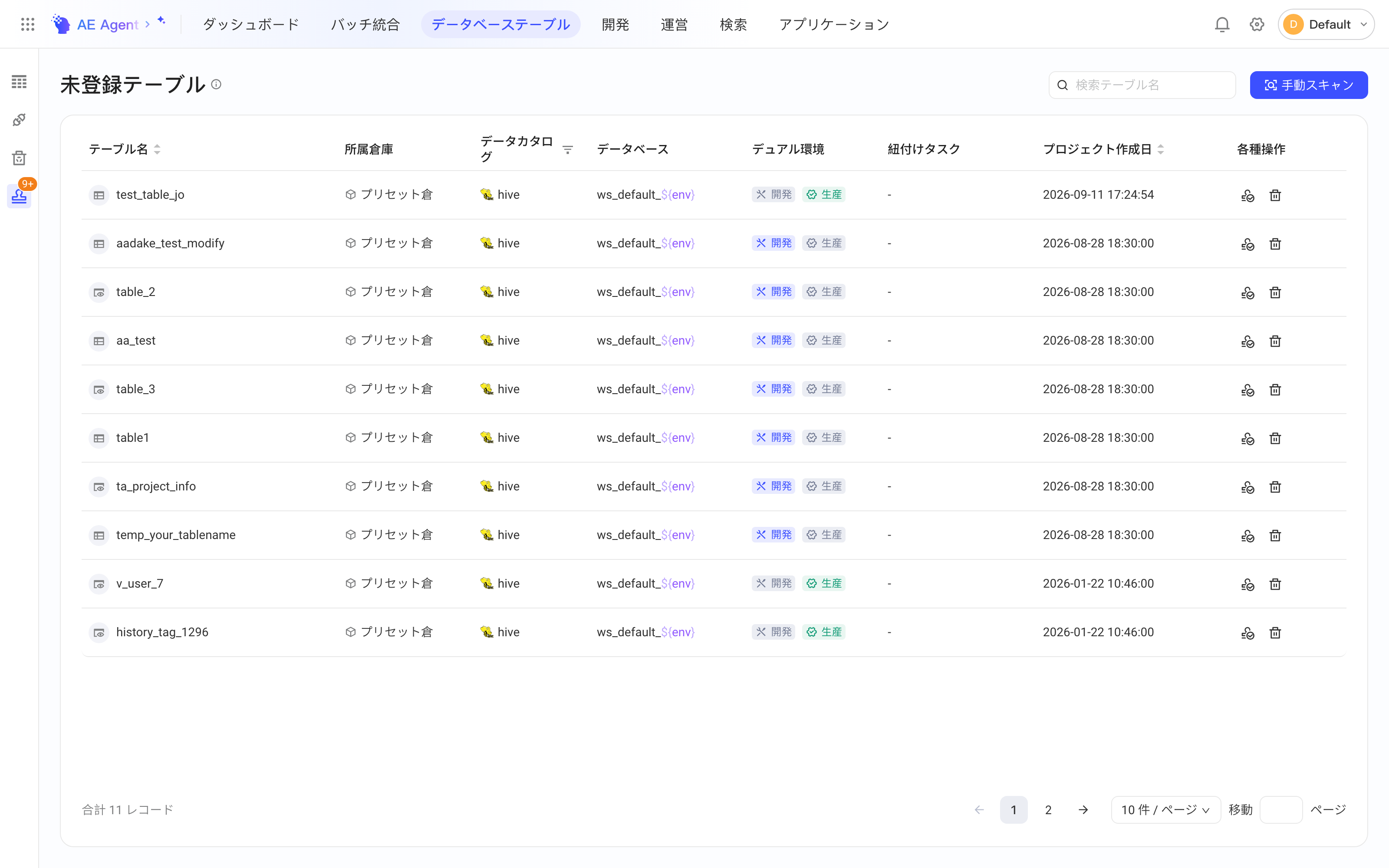Viewport: 1389px width, 868px height.
Task: Click AE Agent sparkle icon
Action: 162,21
